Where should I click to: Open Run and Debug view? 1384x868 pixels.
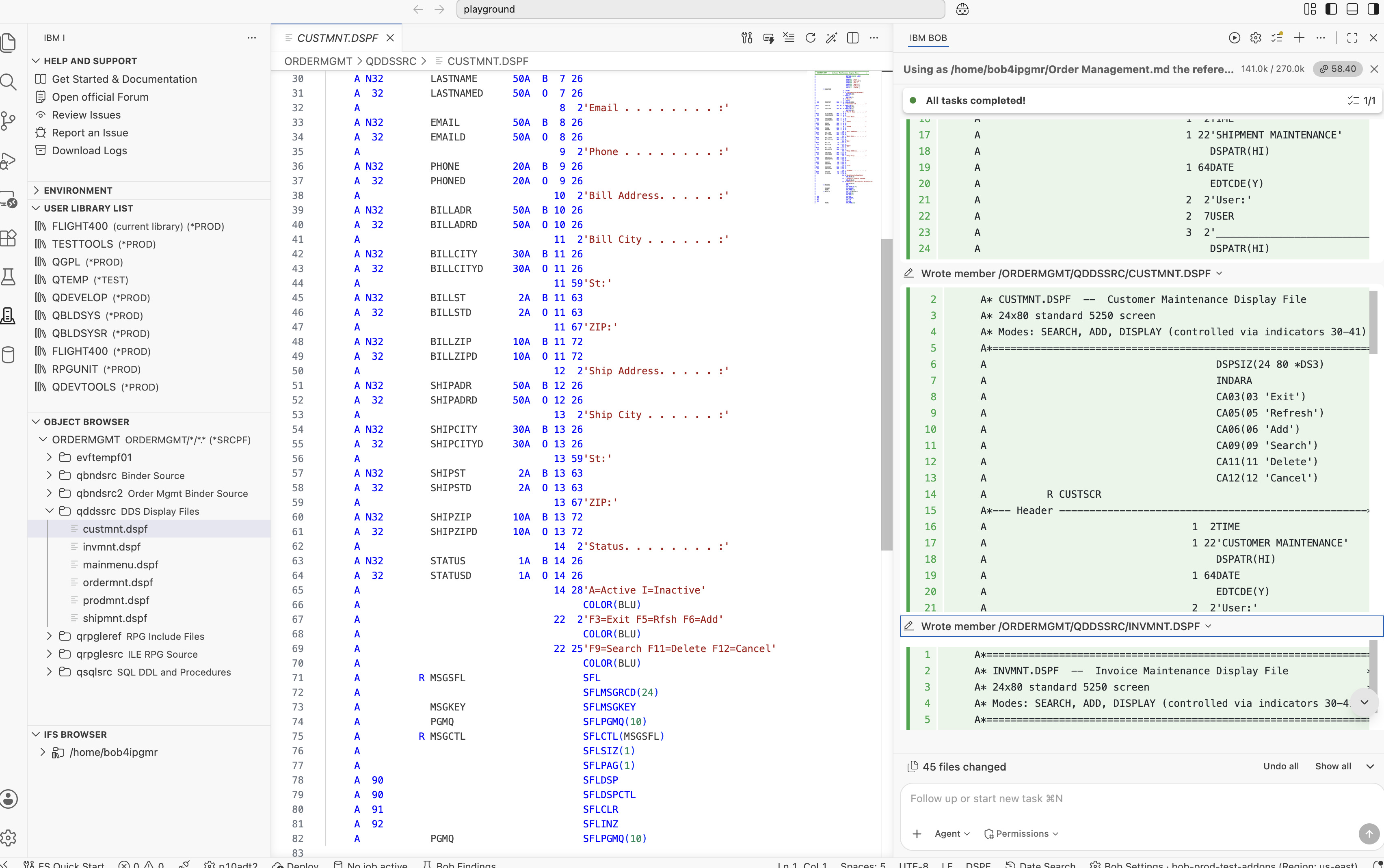[x=8, y=160]
